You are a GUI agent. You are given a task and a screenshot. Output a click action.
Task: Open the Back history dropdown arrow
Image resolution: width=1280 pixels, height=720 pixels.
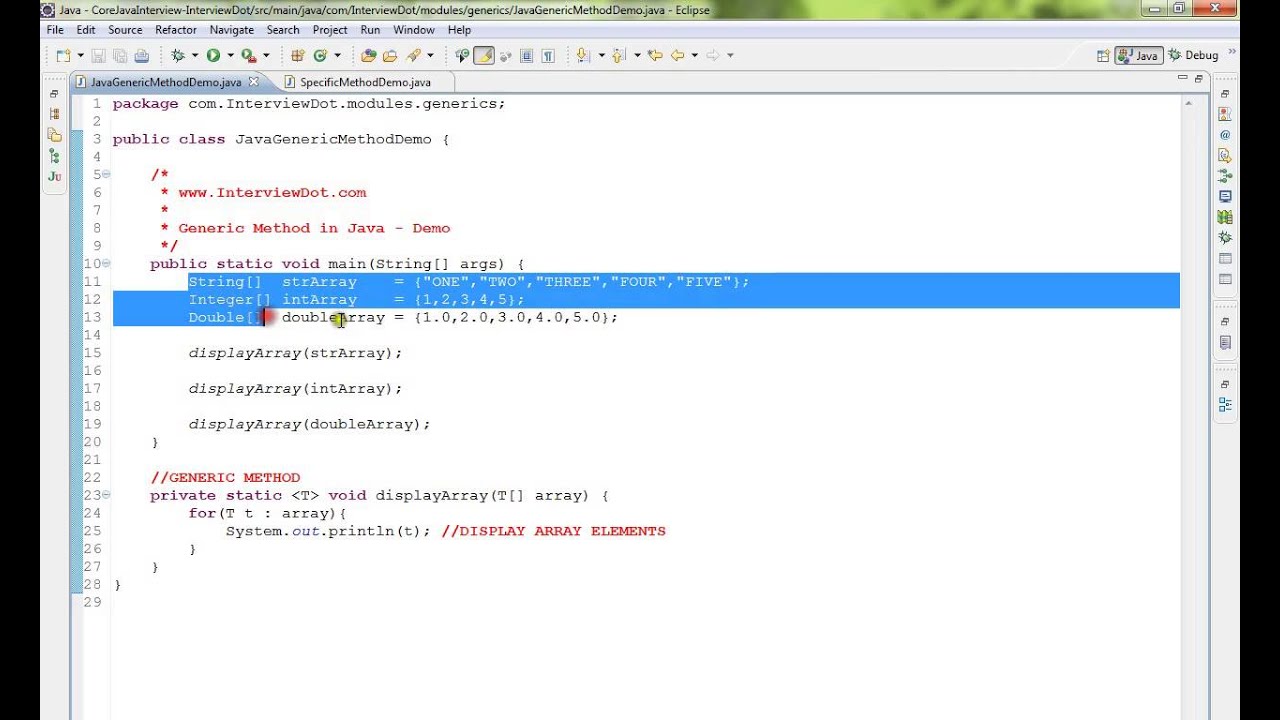694,56
